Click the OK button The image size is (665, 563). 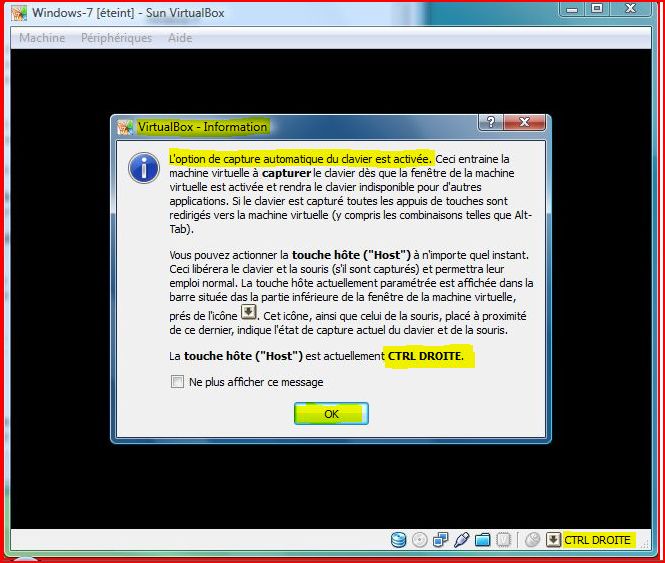331,414
